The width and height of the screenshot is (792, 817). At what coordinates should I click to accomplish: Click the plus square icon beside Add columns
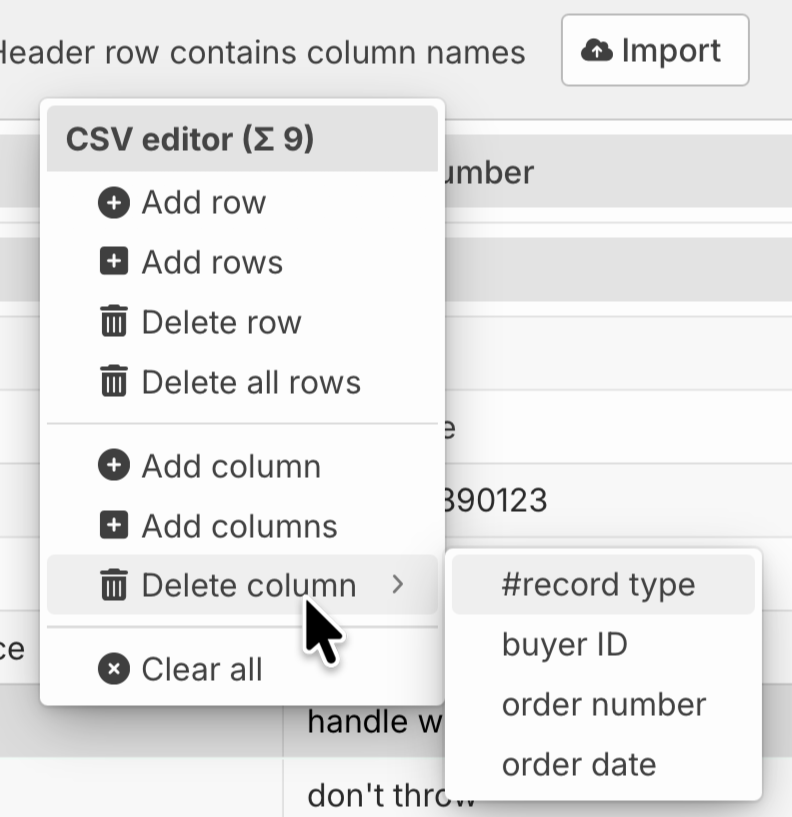pos(114,525)
